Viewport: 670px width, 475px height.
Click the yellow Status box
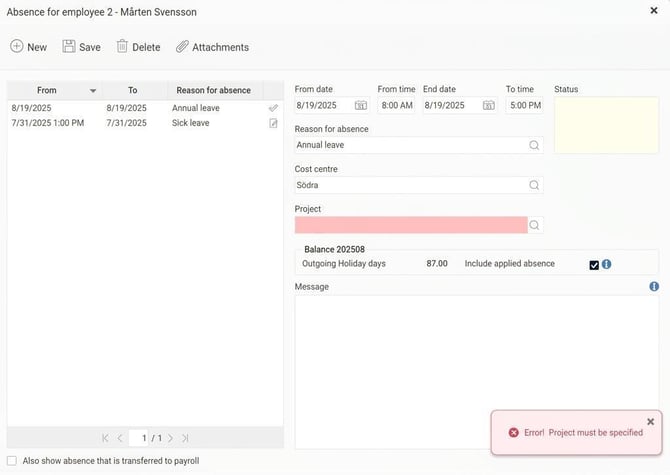606,125
